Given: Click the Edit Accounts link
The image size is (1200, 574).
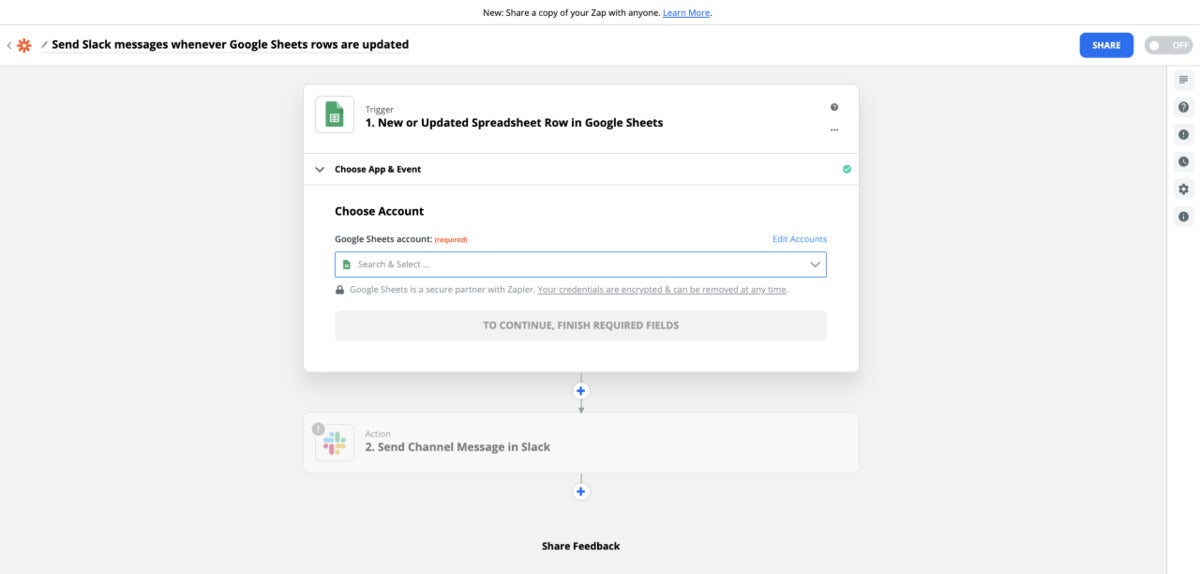Looking at the screenshot, I should point(799,239).
